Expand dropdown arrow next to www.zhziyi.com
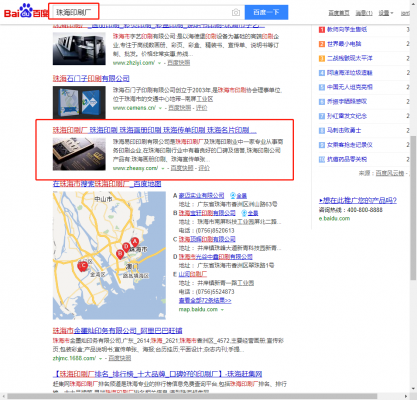 coord(159,63)
